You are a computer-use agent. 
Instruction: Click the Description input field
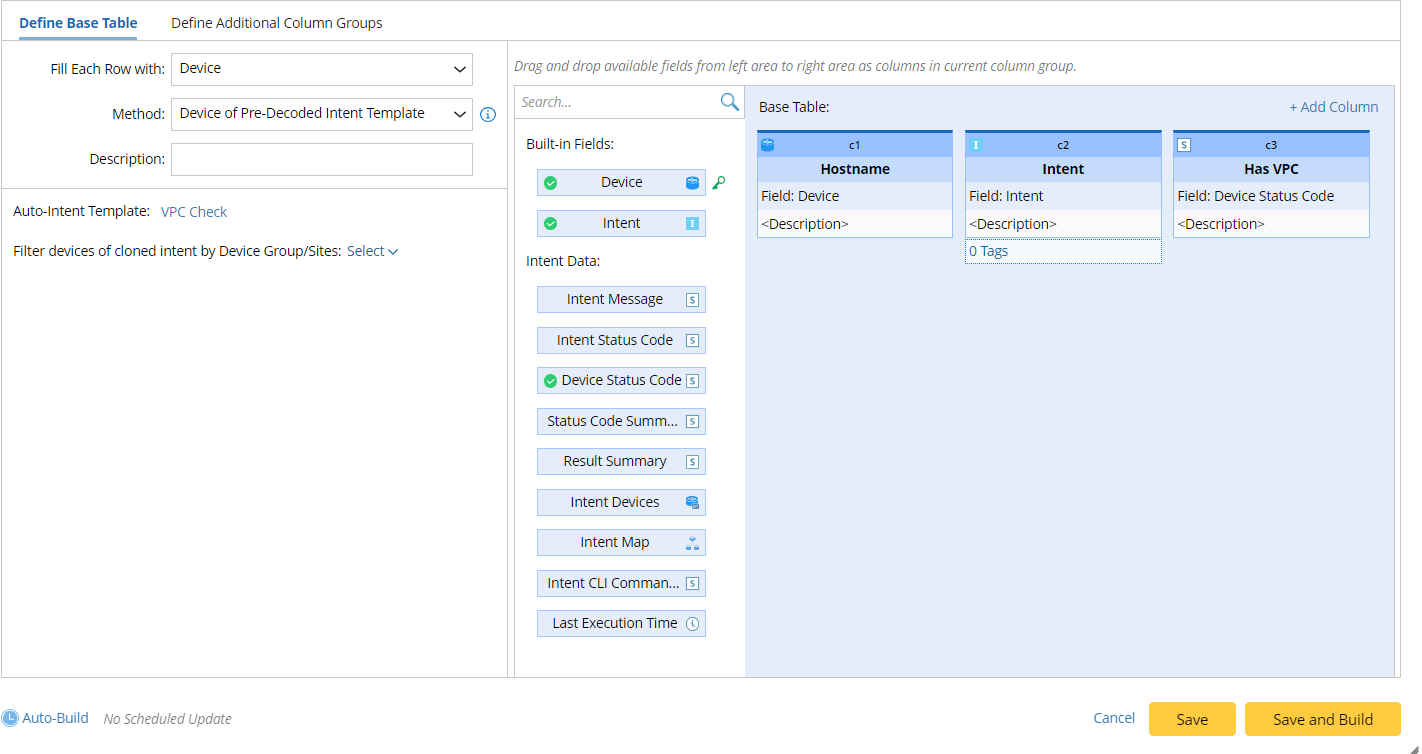pyautogui.click(x=322, y=160)
